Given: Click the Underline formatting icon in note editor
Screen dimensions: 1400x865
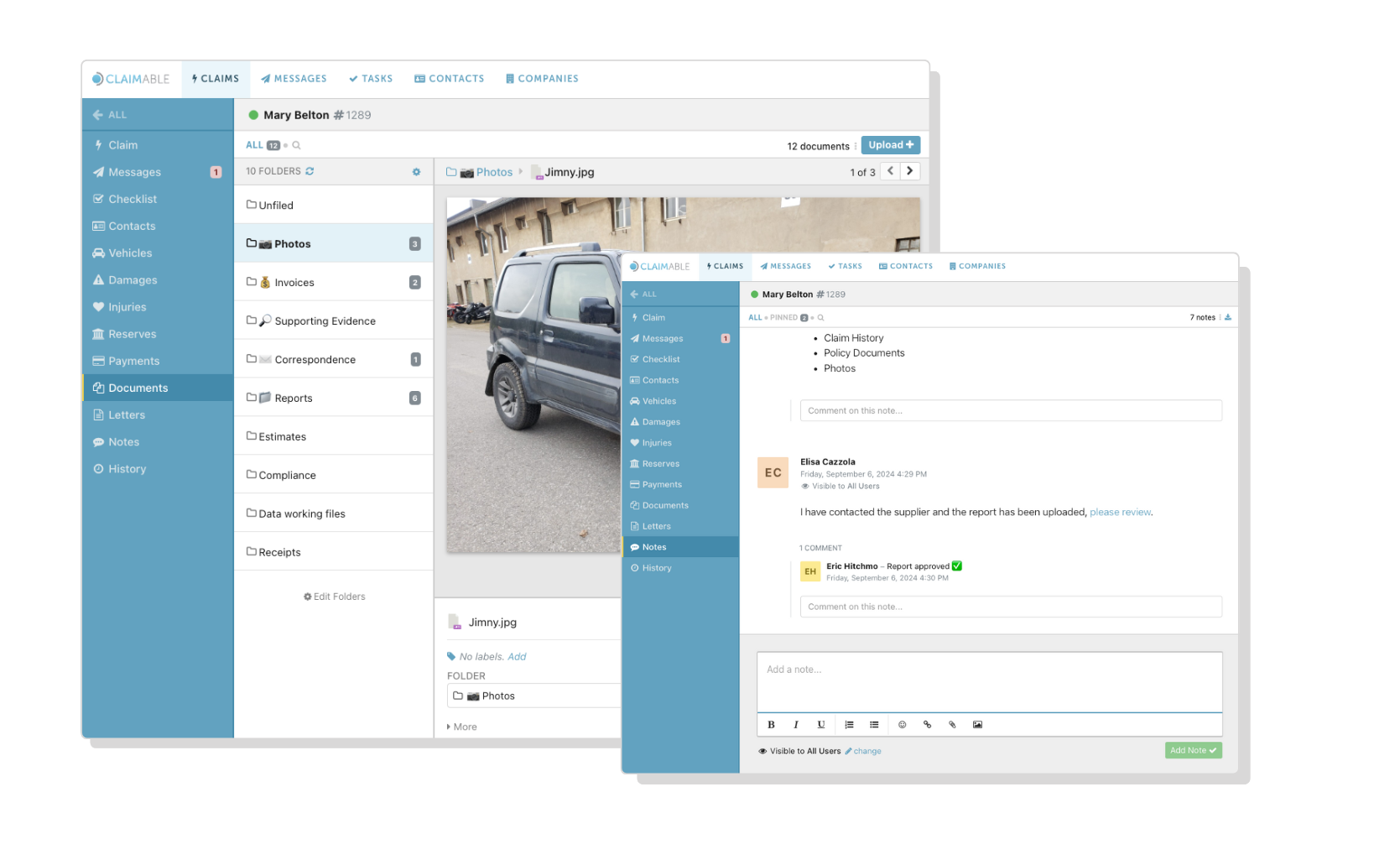Looking at the screenshot, I should pyautogui.click(x=821, y=725).
